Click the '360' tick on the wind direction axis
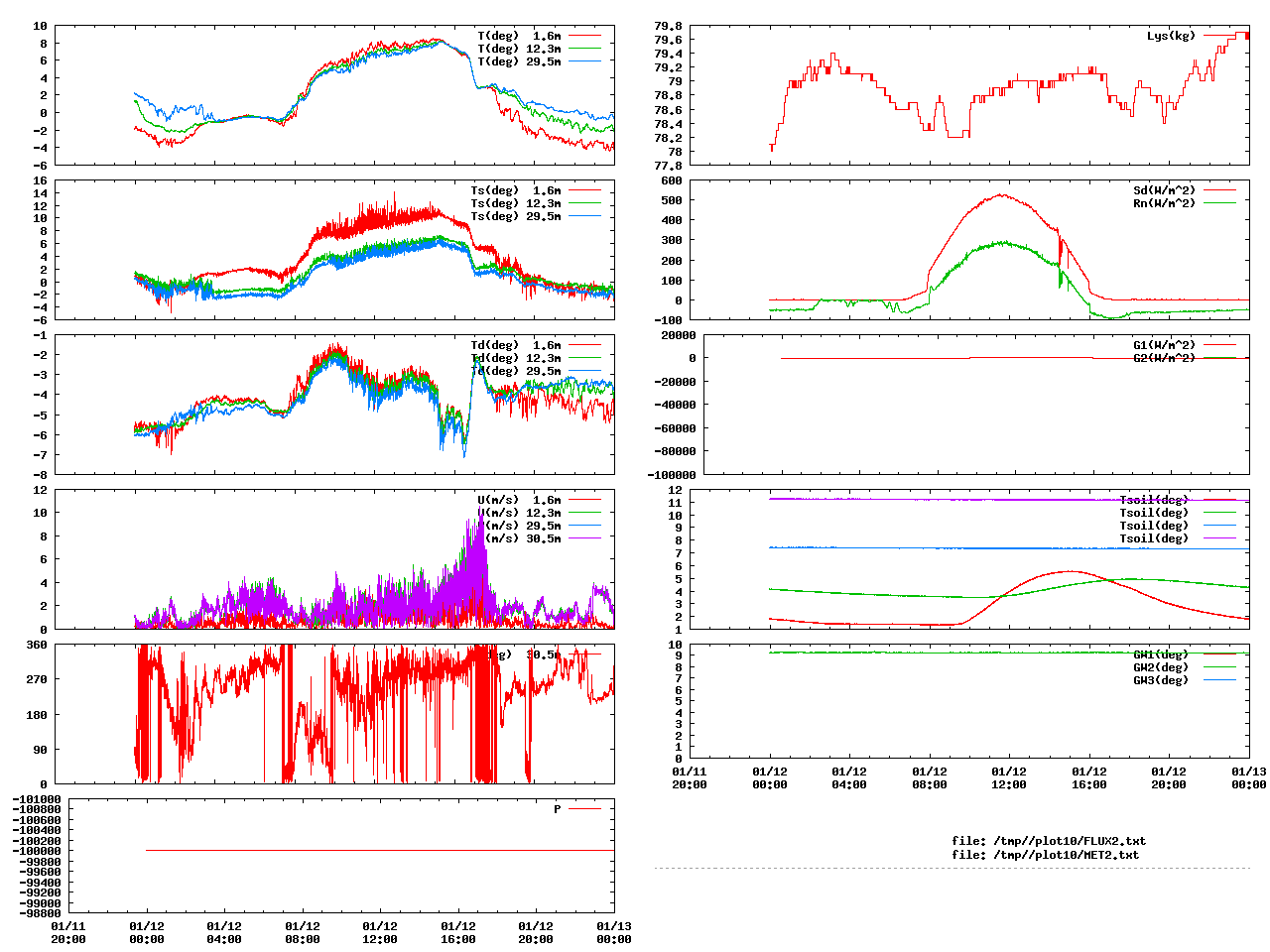The height and width of the screenshot is (952, 1270). [x=37, y=645]
